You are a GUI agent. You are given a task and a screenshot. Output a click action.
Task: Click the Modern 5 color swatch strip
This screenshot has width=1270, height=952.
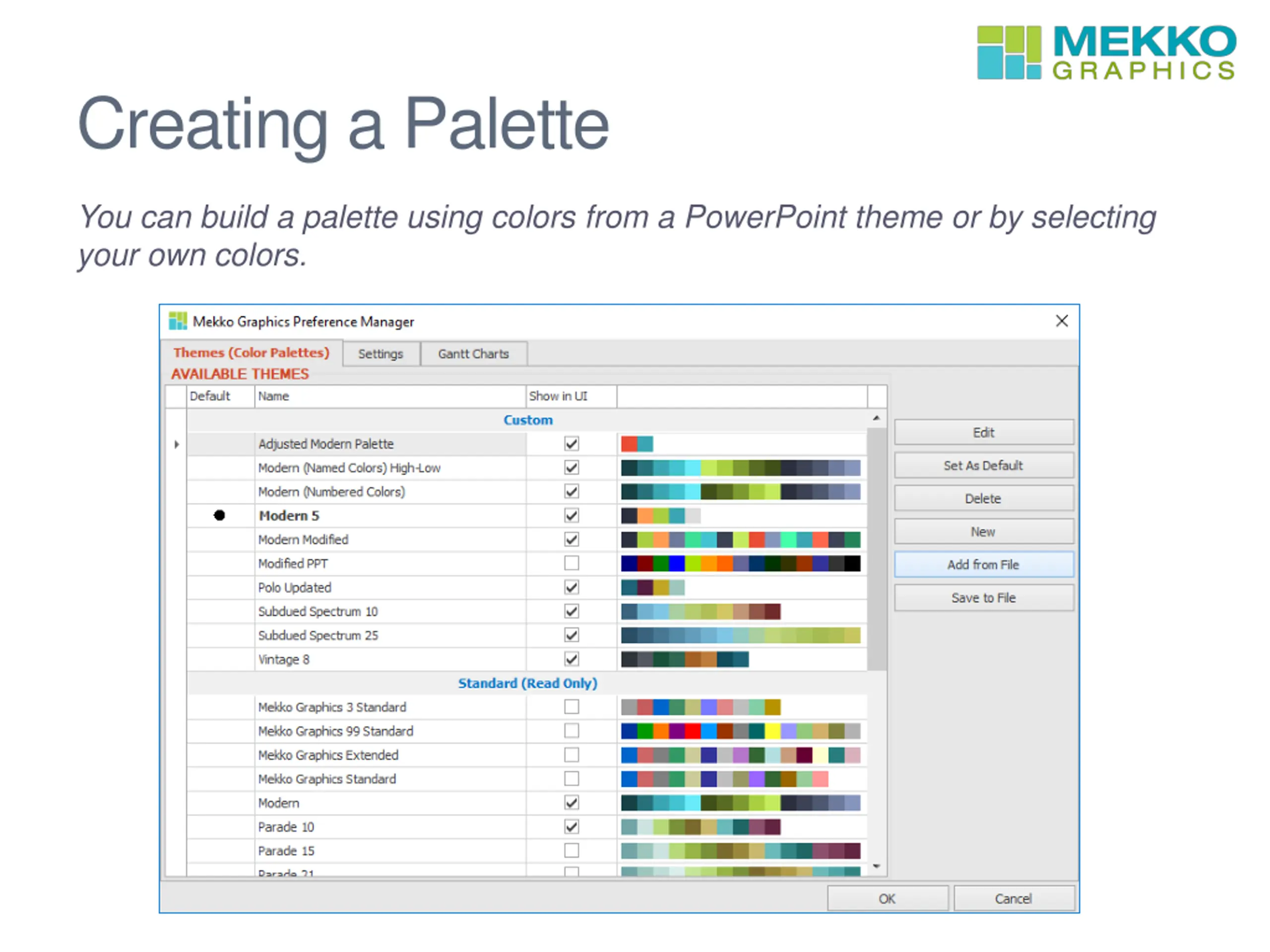point(661,515)
